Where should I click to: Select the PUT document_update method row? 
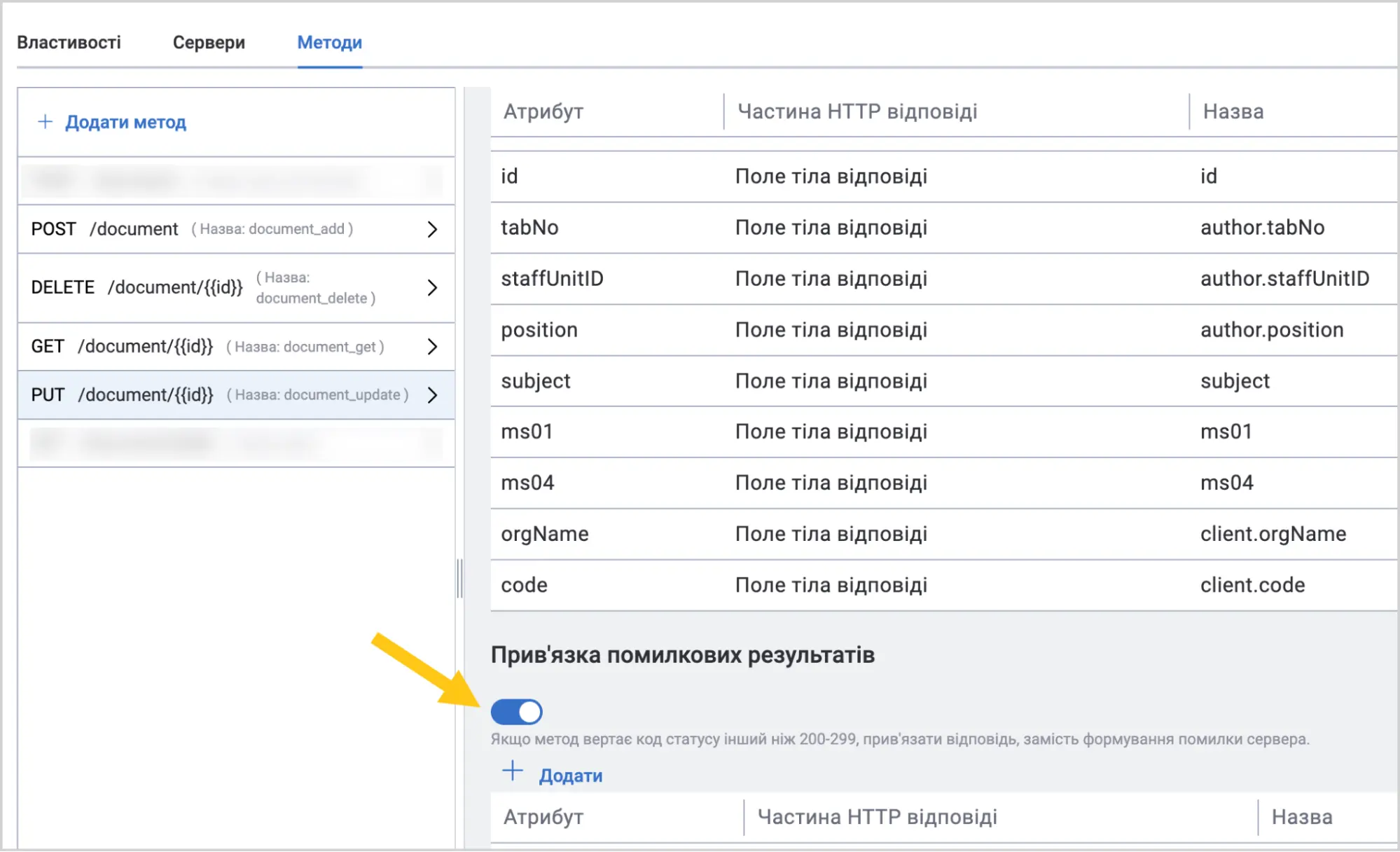pyautogui.click(x=236, y=395)
